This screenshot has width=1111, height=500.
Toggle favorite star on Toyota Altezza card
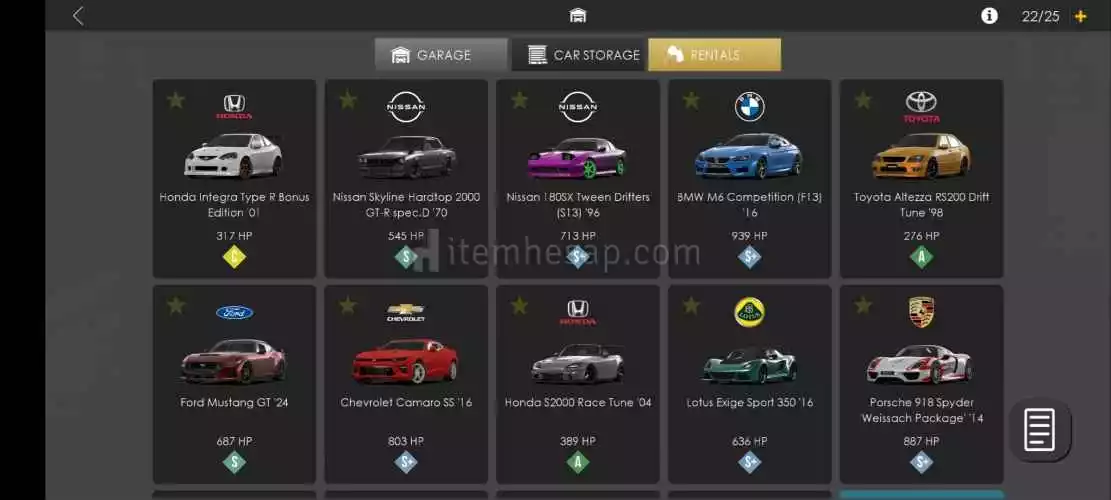click(x=862, y=100)
